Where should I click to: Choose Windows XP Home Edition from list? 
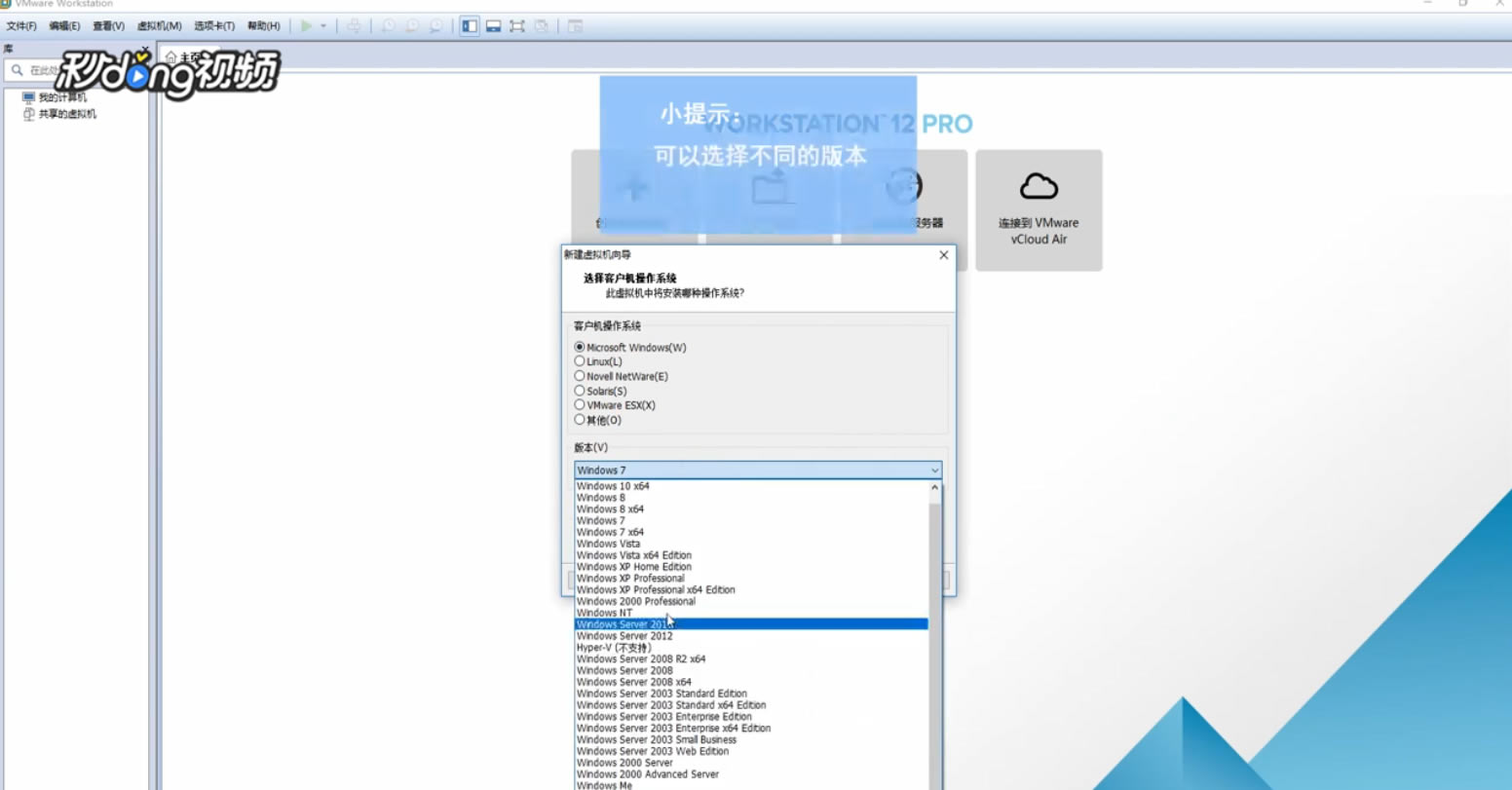point(751,567)
